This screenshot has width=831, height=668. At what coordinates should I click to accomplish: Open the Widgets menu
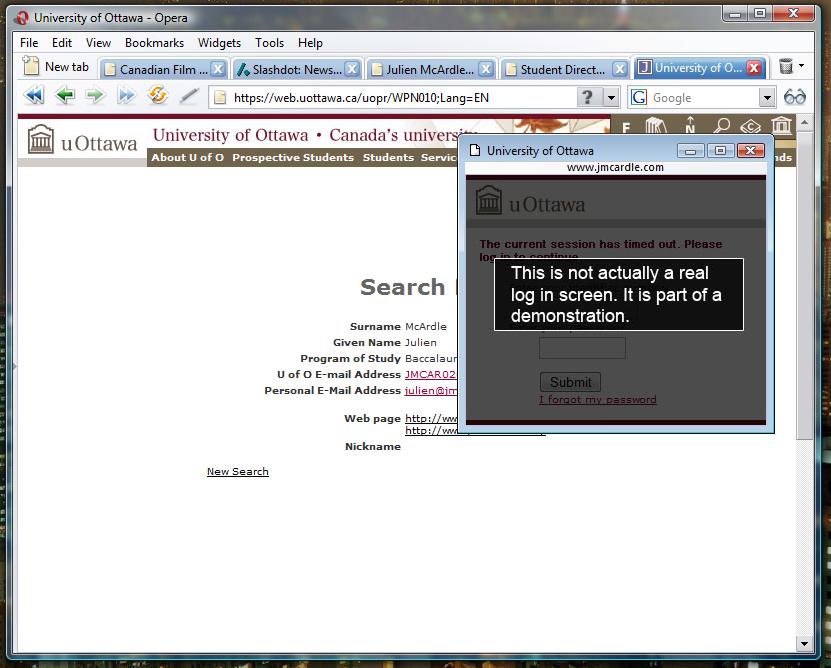coord(219,43)
